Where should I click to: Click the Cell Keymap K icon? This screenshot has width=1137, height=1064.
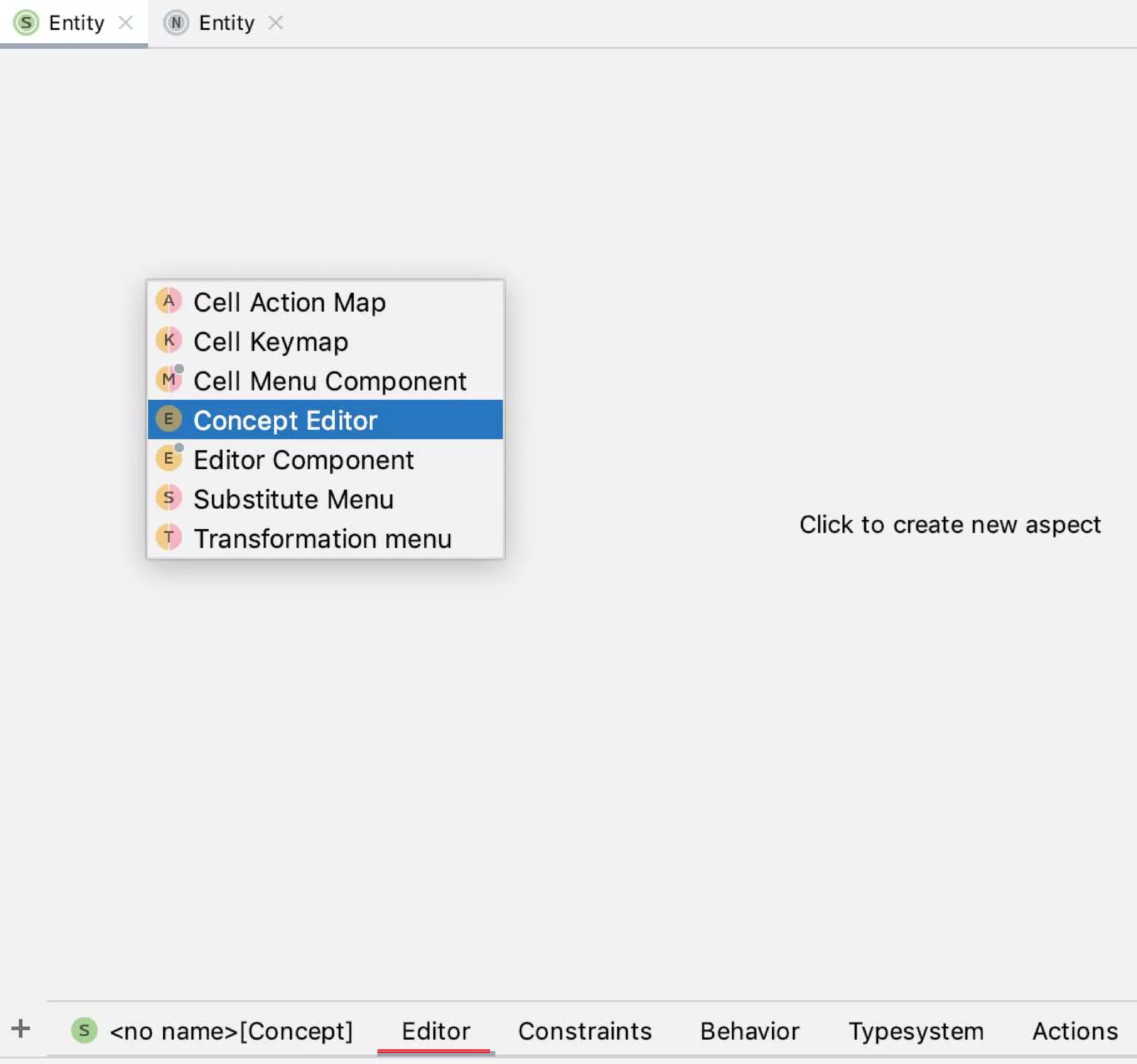pyautogui.click(x=168, y=341)
